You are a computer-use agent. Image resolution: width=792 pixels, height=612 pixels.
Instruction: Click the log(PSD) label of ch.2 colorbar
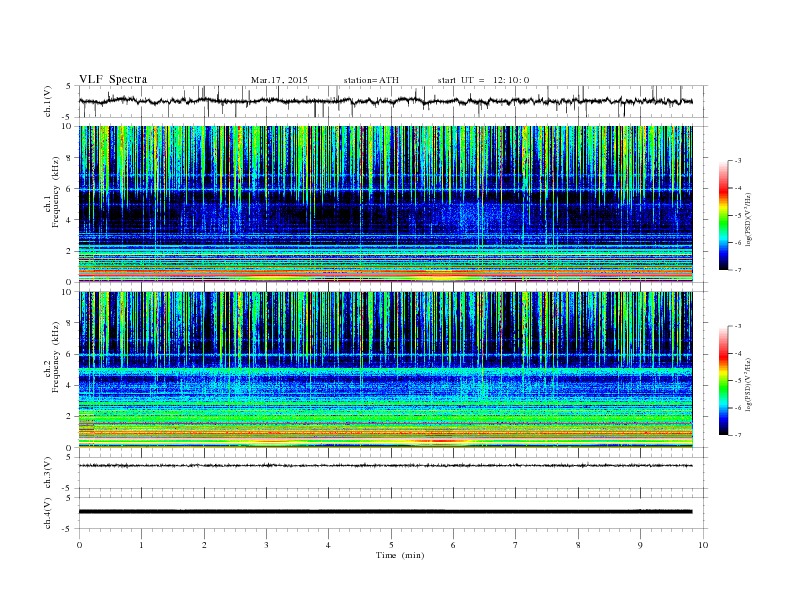pyautogui.click(x=749, y=384)
